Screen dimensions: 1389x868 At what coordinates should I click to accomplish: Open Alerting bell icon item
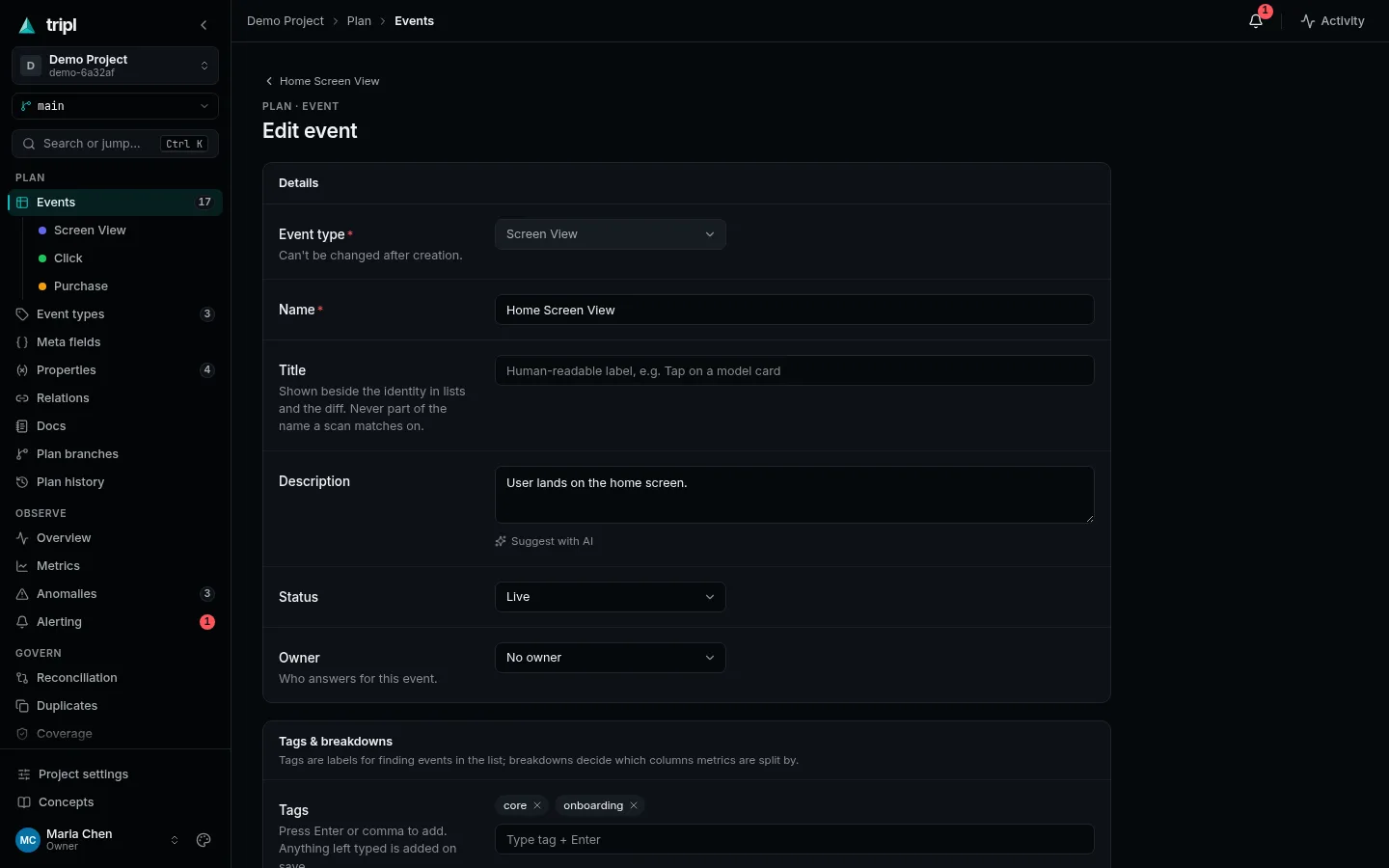point(115,622)
